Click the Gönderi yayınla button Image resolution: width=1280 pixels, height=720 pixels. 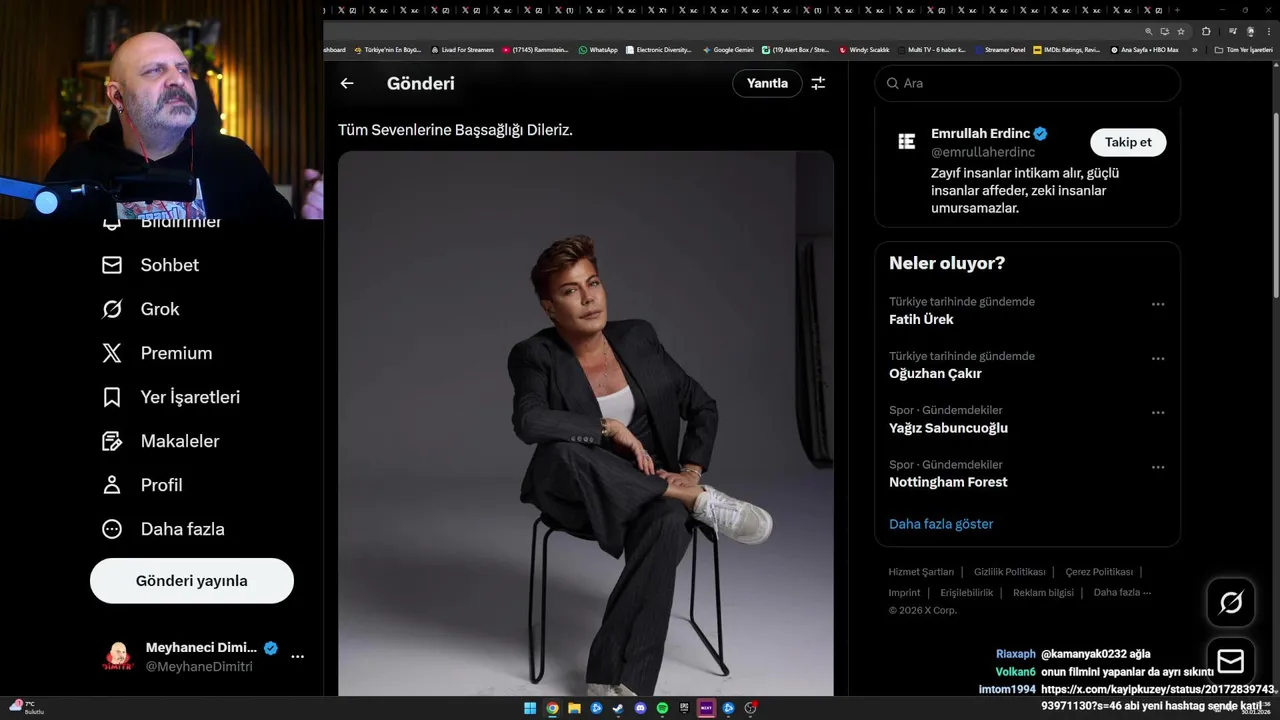[192, 581]
